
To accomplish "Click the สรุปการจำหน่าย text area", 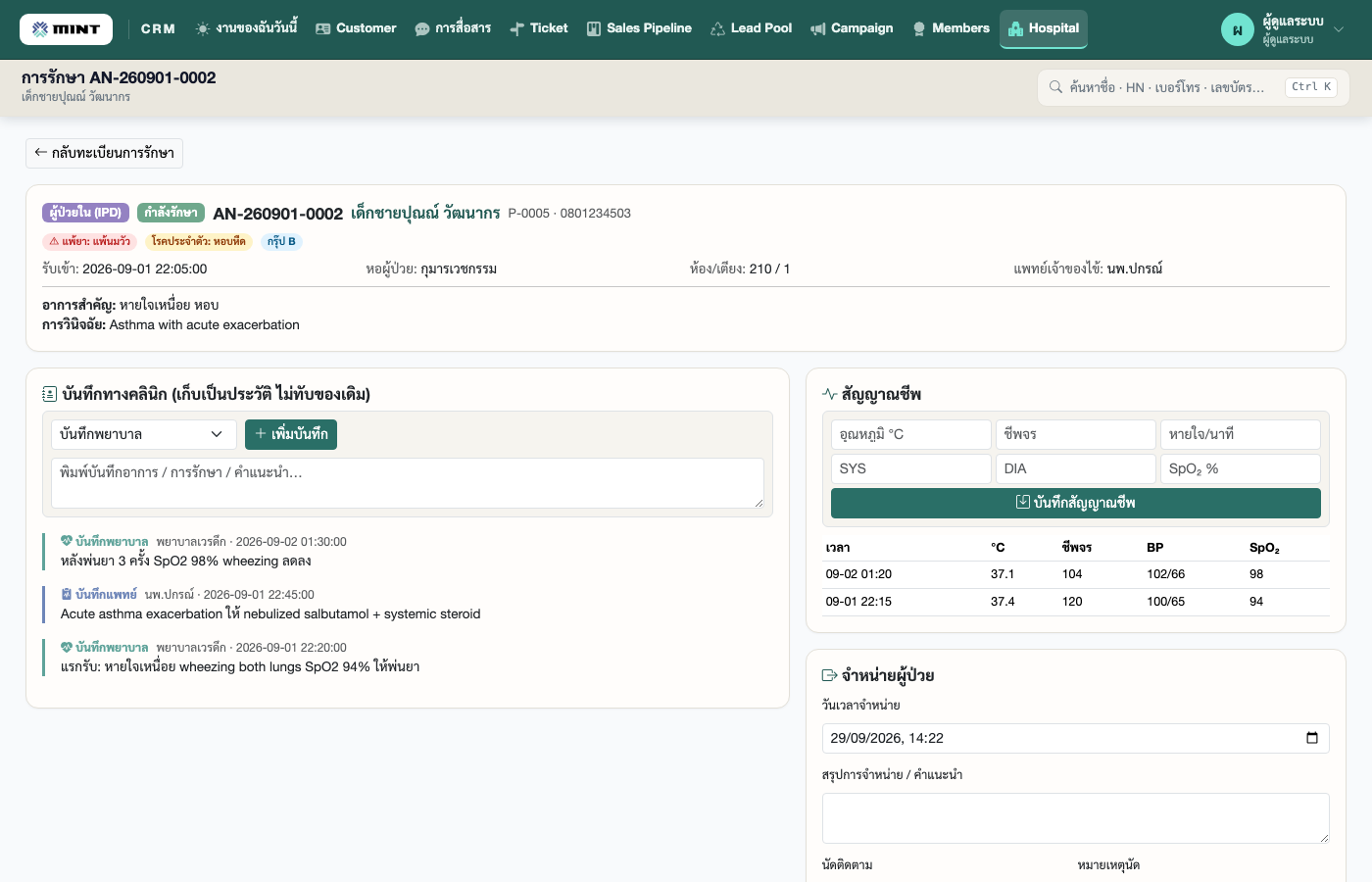I will click(1075, 818).
